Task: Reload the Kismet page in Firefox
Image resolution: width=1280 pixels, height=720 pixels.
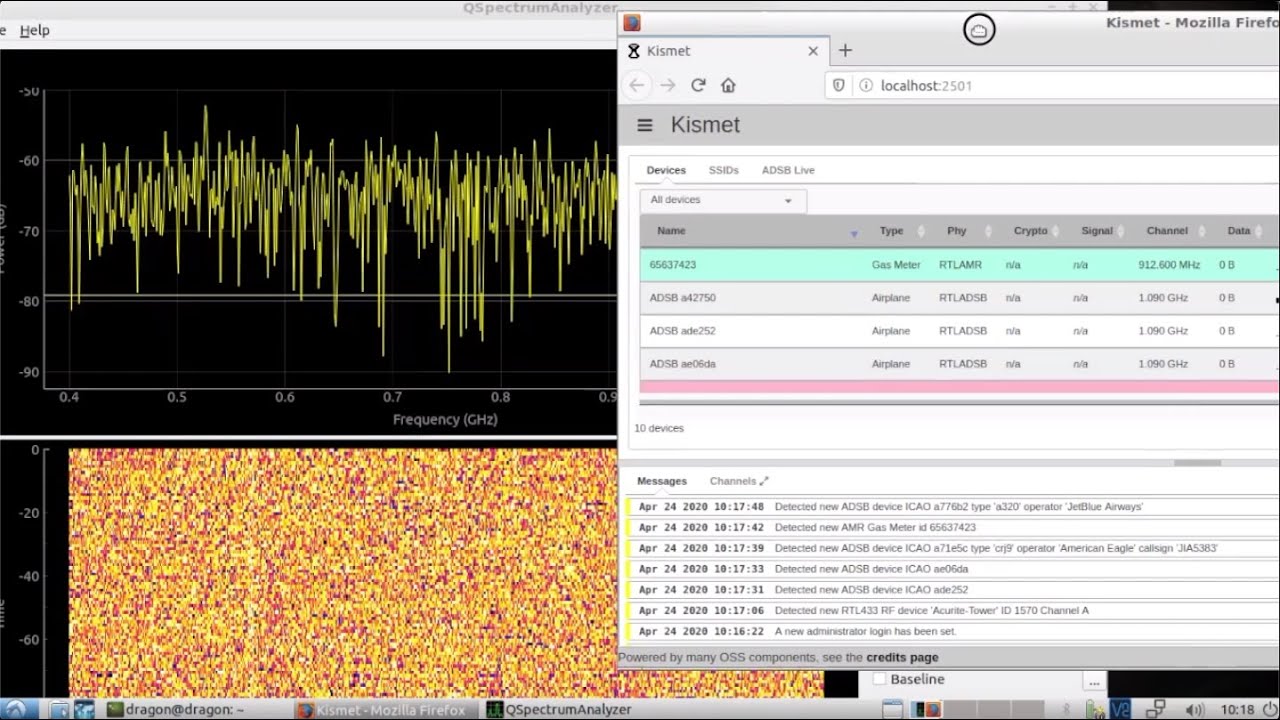Action: tap(698, 85)
